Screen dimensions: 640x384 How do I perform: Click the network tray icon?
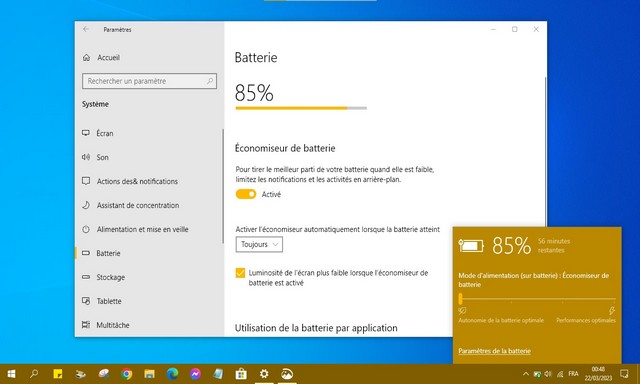pos(560,374)
